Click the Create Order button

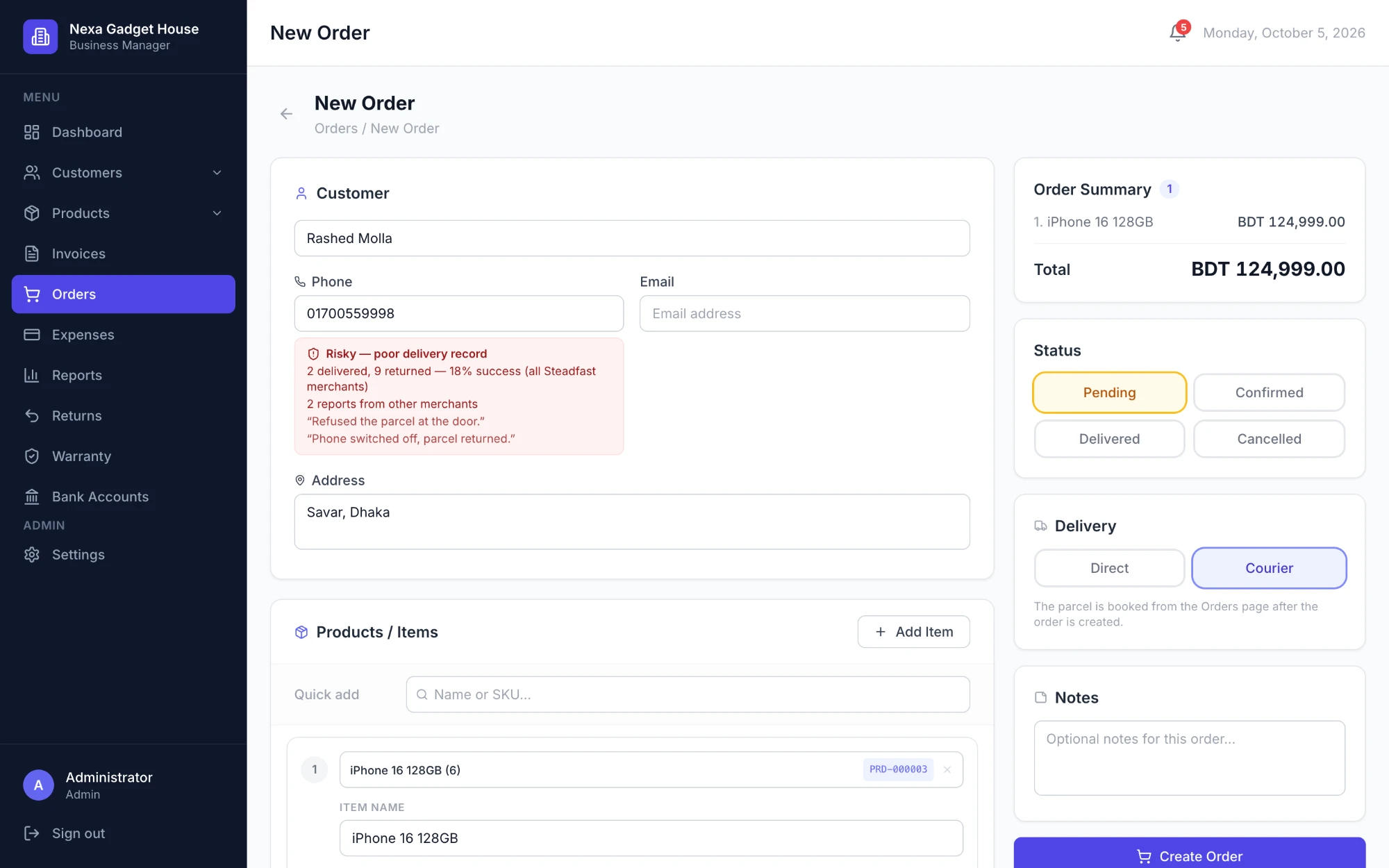click(1189, 854)
